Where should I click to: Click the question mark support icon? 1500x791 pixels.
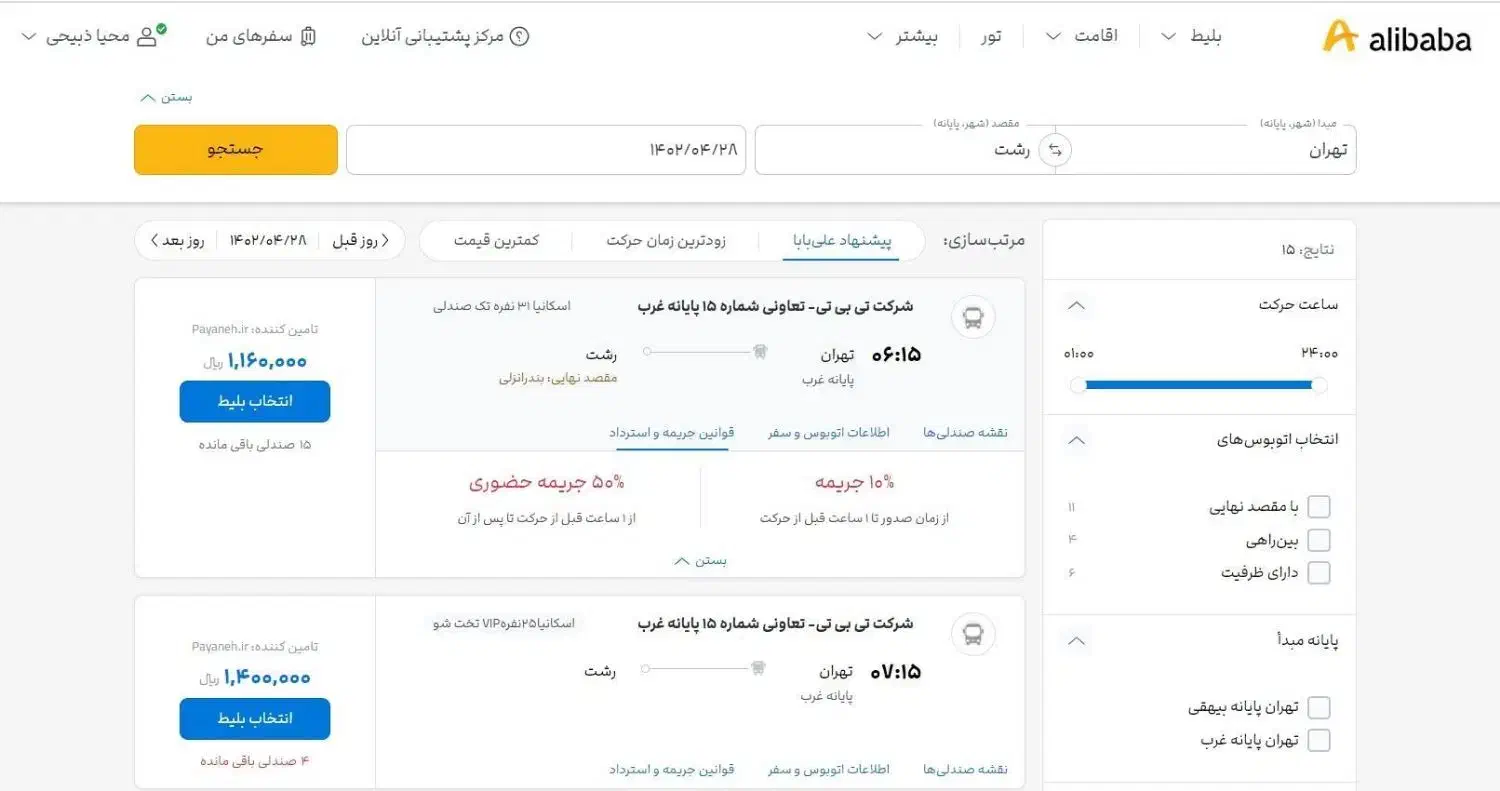520,36
